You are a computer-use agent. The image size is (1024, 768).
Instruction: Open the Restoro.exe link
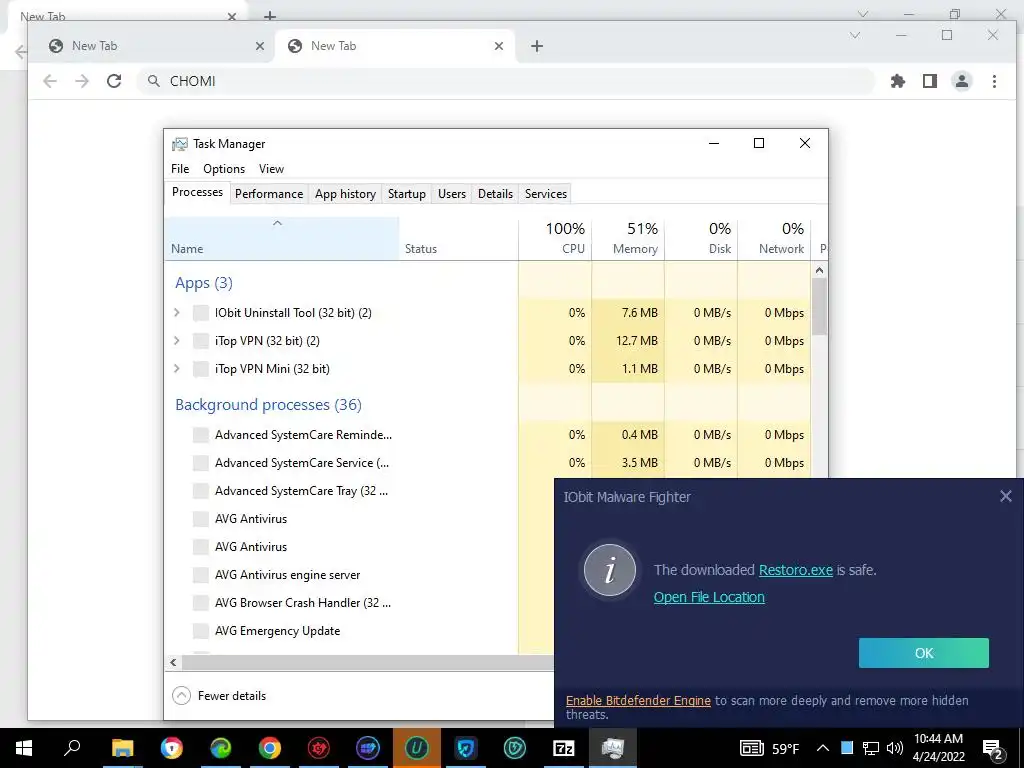[795, 570]
